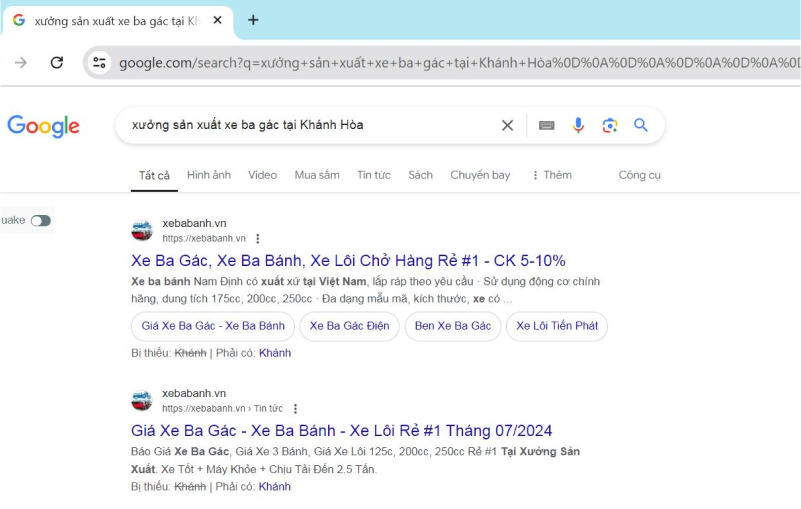Viewport: 801px width, 509px height.
Task: Click the Xe Ba Gác Điện chip
Action: point(349,326)
